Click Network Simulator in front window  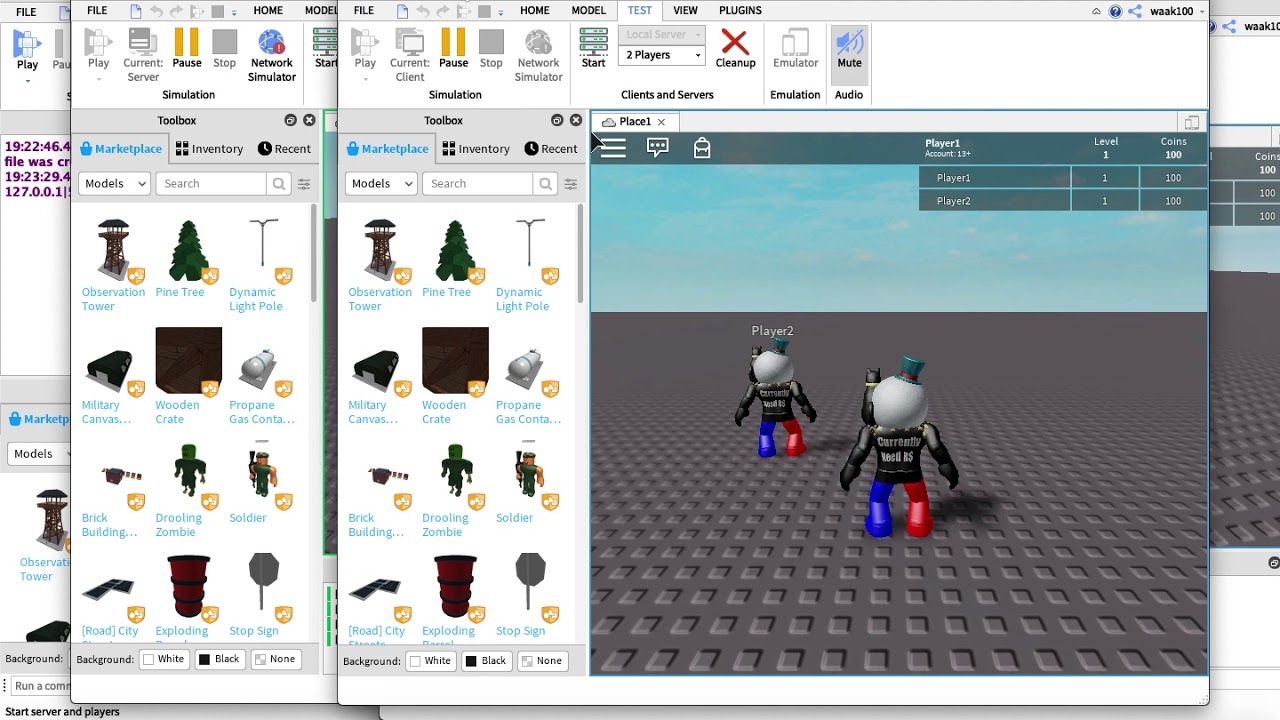(538, 56)
